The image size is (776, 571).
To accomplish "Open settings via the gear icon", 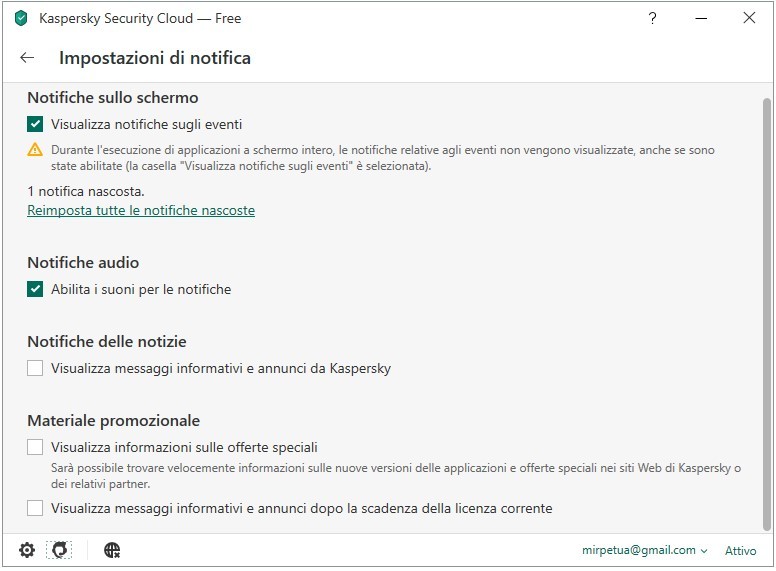I will click(27, 550).
